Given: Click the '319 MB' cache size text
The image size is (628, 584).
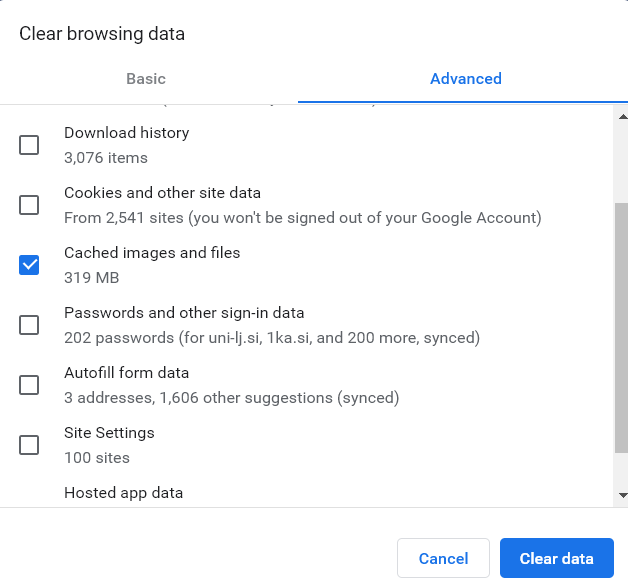Looking at the screenshot, I should click(x=92, y=278).
